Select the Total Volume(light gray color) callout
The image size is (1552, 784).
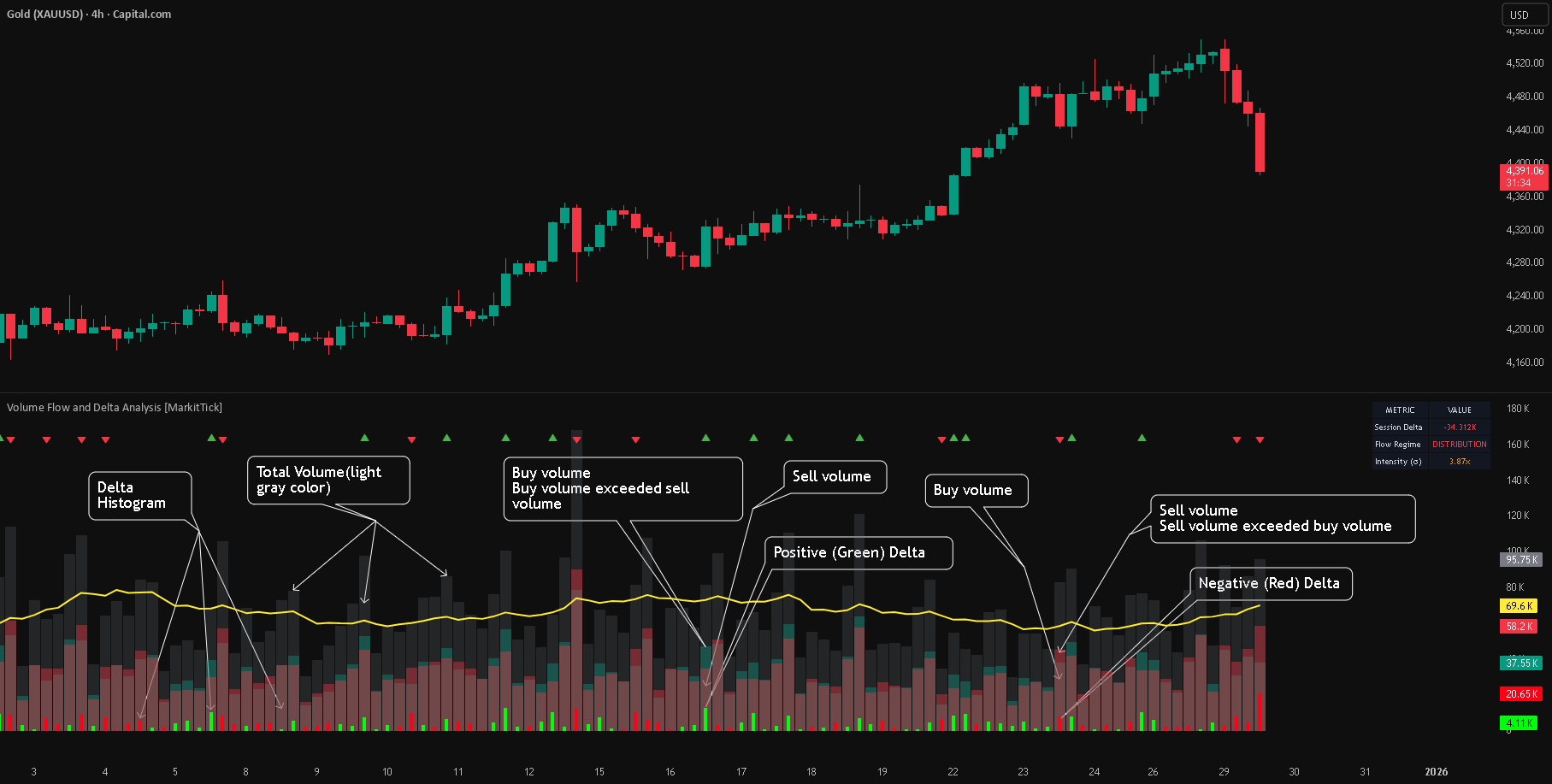coord(328,480)
